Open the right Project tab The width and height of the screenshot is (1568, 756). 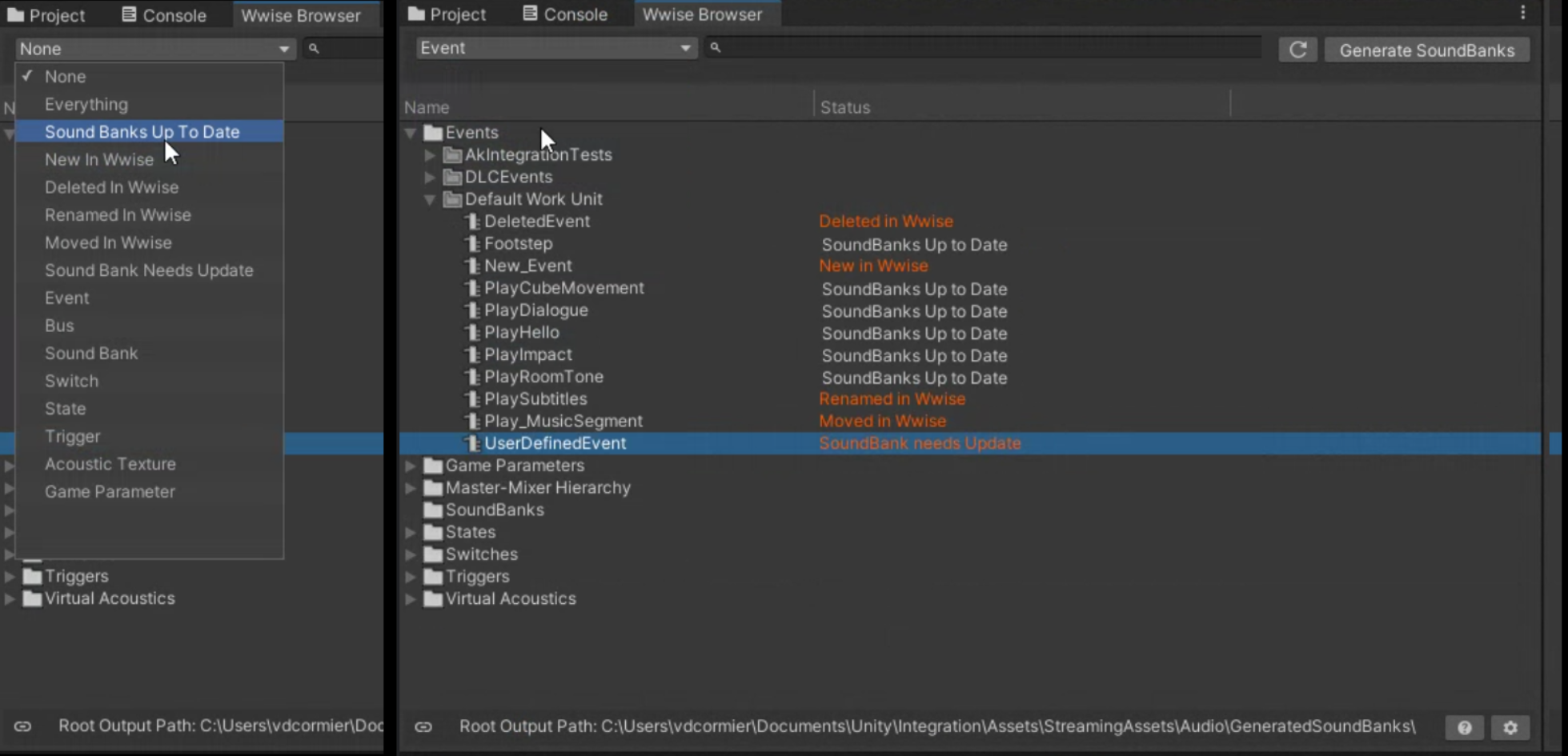click(x=447, y=14)
